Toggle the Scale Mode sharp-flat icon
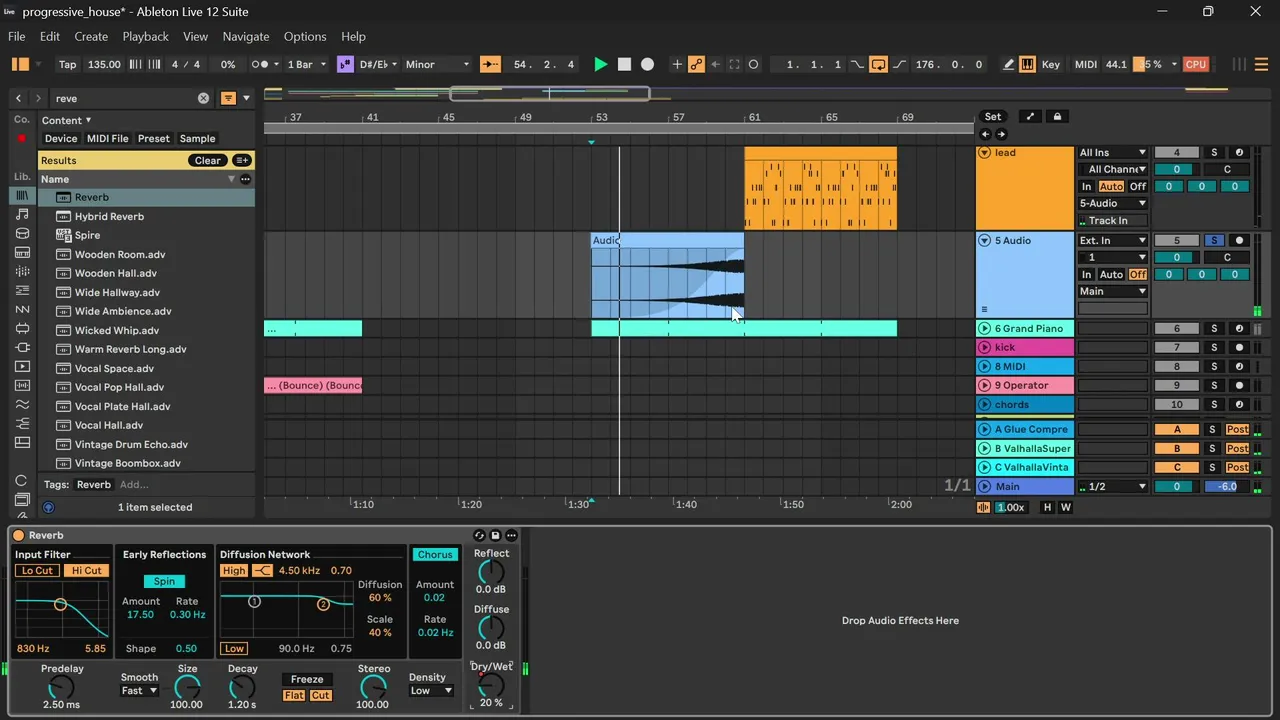The width and height of the screenshot is (1280, 720). pos(345,64)
